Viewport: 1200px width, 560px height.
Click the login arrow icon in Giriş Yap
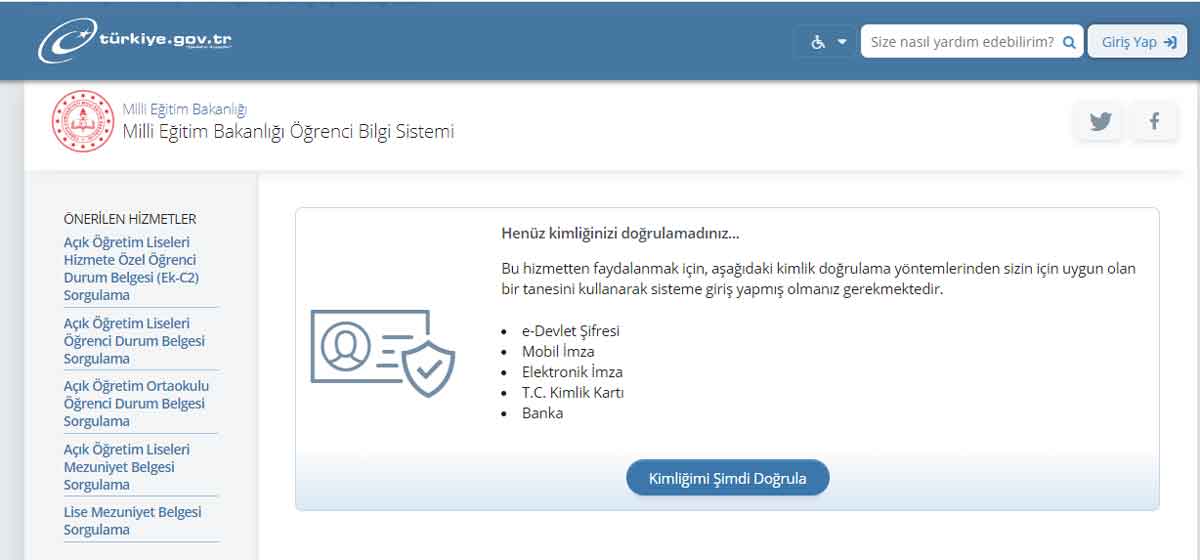[1170, 42]
